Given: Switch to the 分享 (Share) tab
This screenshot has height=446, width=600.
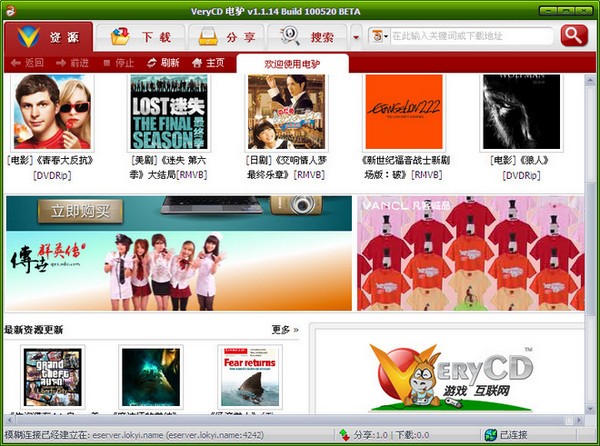Looking at the screenshot, I should click(227, 37).
